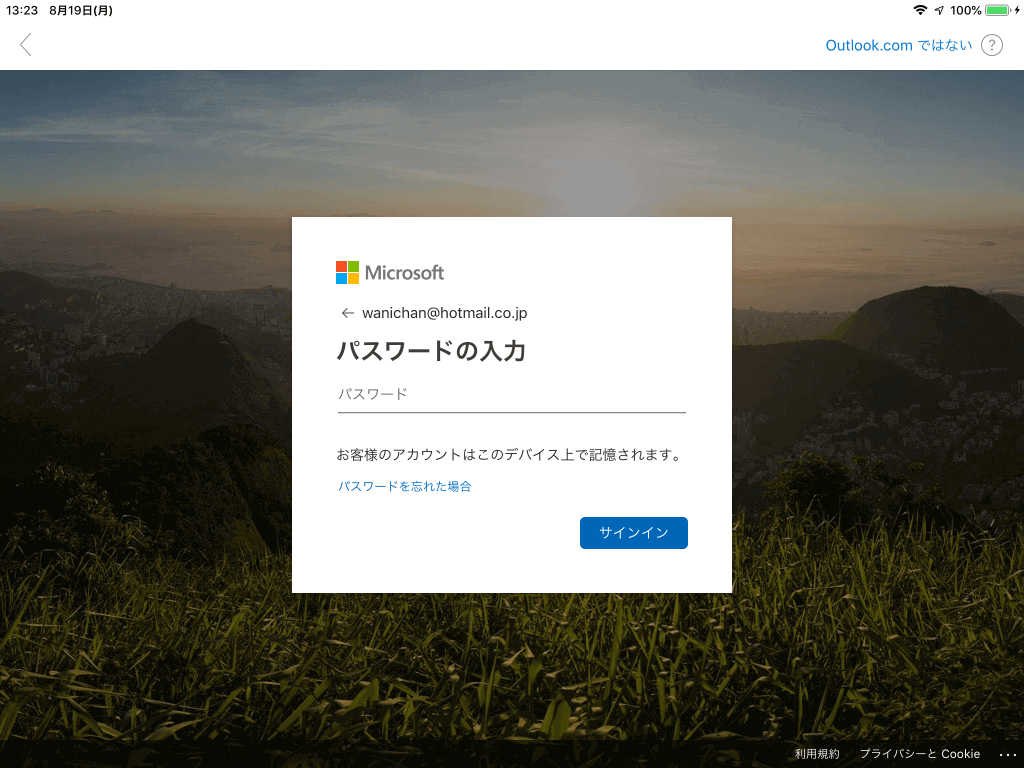Viewport: 1024px width, 768px height.
Task: Open the 'パスワードを忘れた場合' link
Action: pyautogui.click(x=404, y=486)
